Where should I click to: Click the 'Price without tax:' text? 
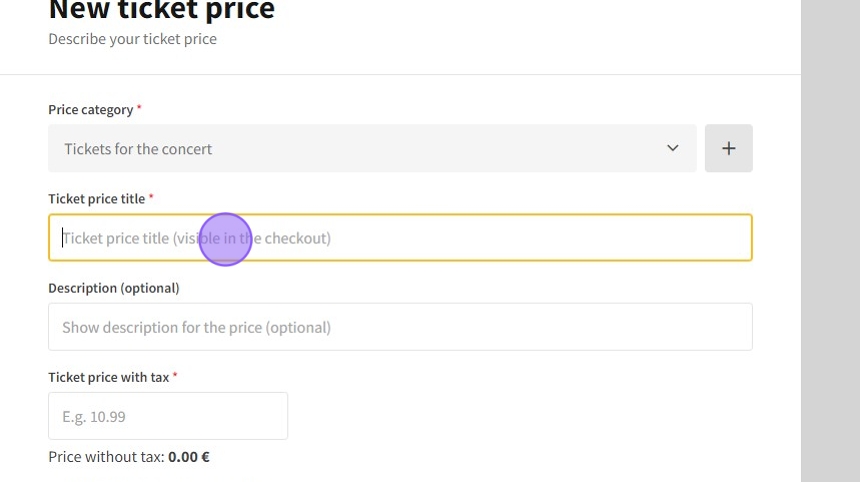click(106, 457)
